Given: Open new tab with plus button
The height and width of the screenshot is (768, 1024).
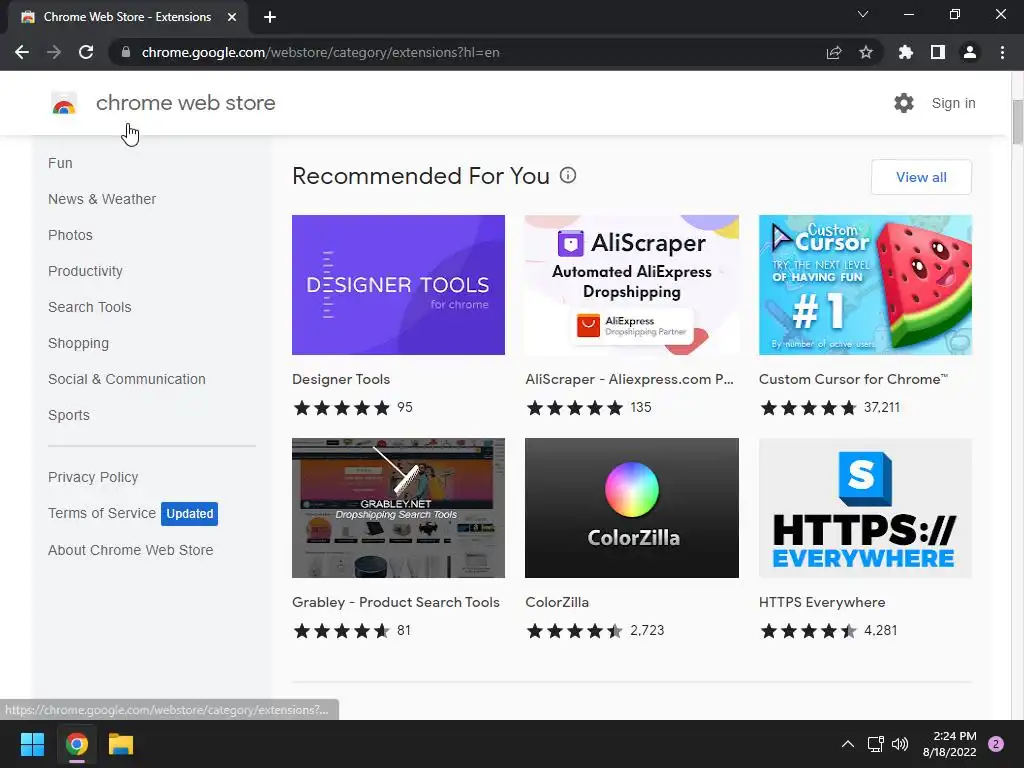Looking at the screenshot, I should (270, 17).
